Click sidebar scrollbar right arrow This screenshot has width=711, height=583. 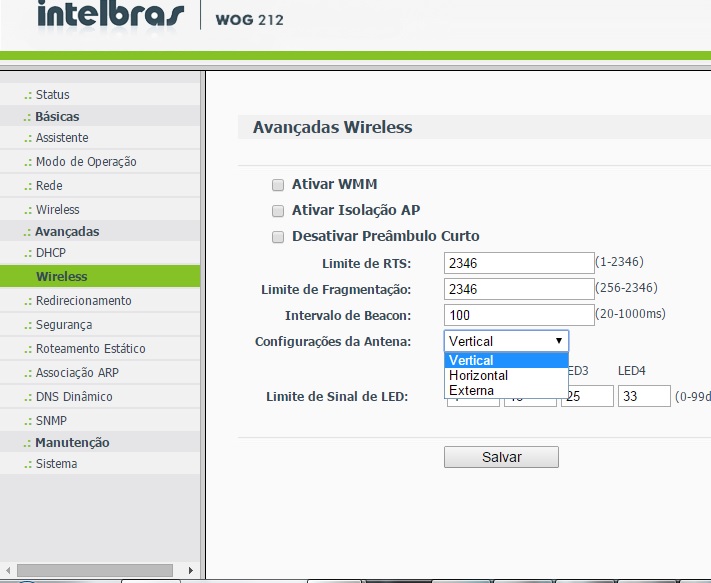(191, 570)
